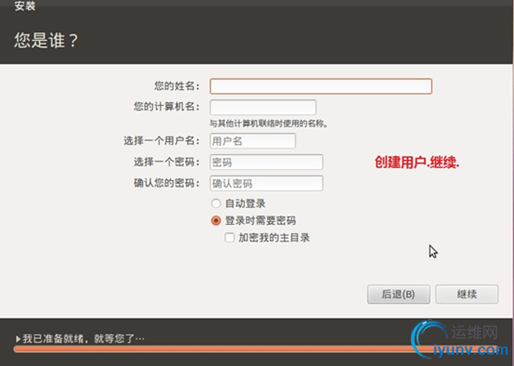Expand the 我已准备就绪 details triangle
Viewport: 514px width, 366px height.
pos(18,339)
